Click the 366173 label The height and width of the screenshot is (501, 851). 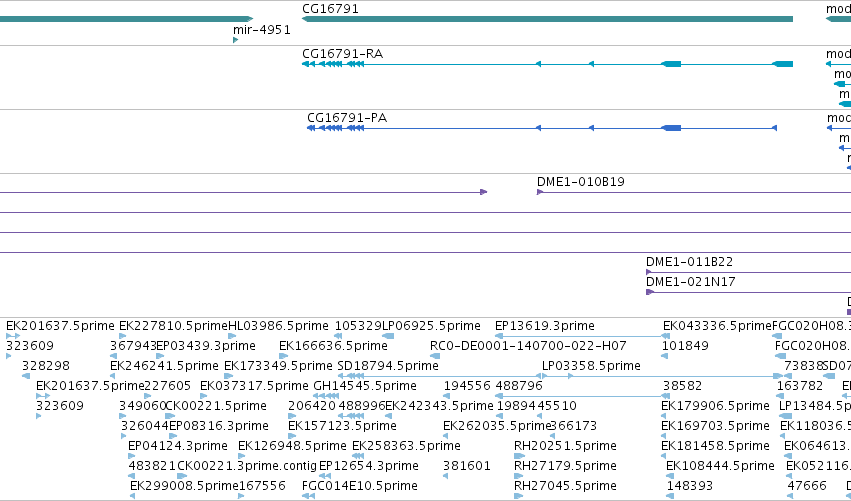(574, 426)
